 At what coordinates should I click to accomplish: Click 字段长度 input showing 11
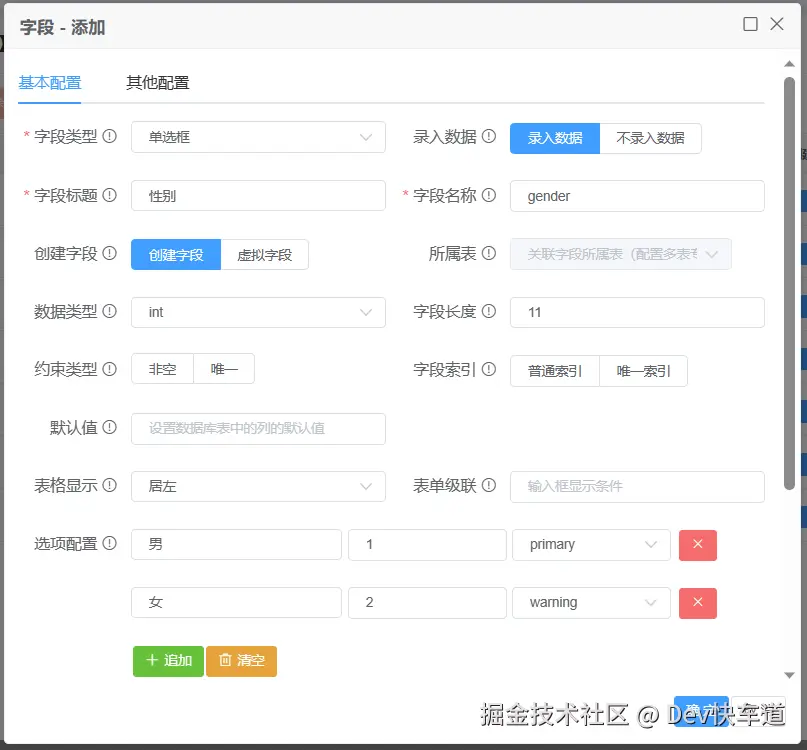[637, 312]
